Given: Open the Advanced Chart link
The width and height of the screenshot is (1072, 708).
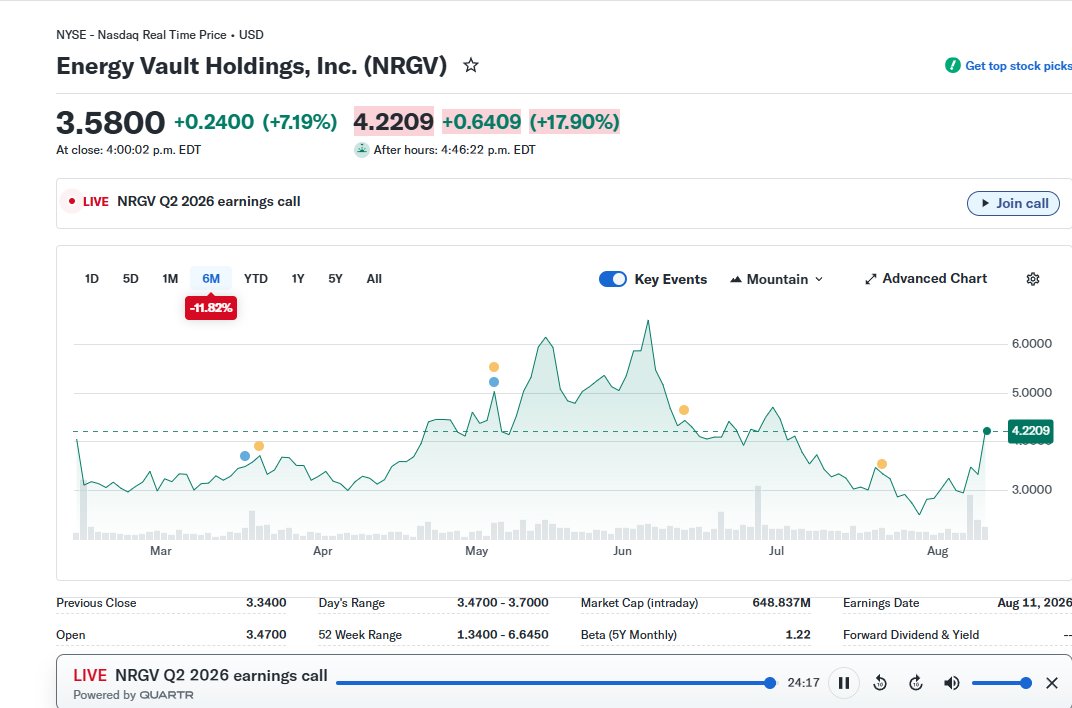Looking at the screenshot, I should coord(926,279).
